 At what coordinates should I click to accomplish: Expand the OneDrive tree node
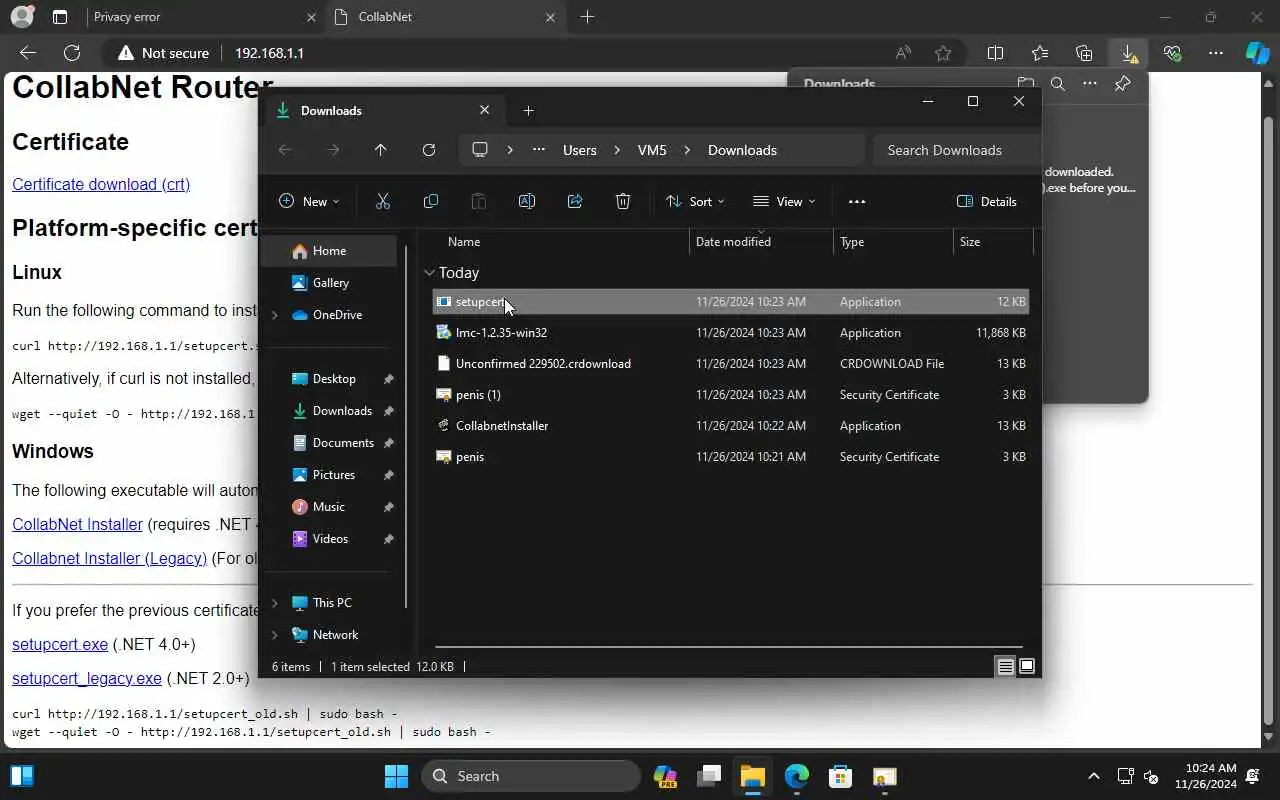pyautogui.click(x=275, y=315)
